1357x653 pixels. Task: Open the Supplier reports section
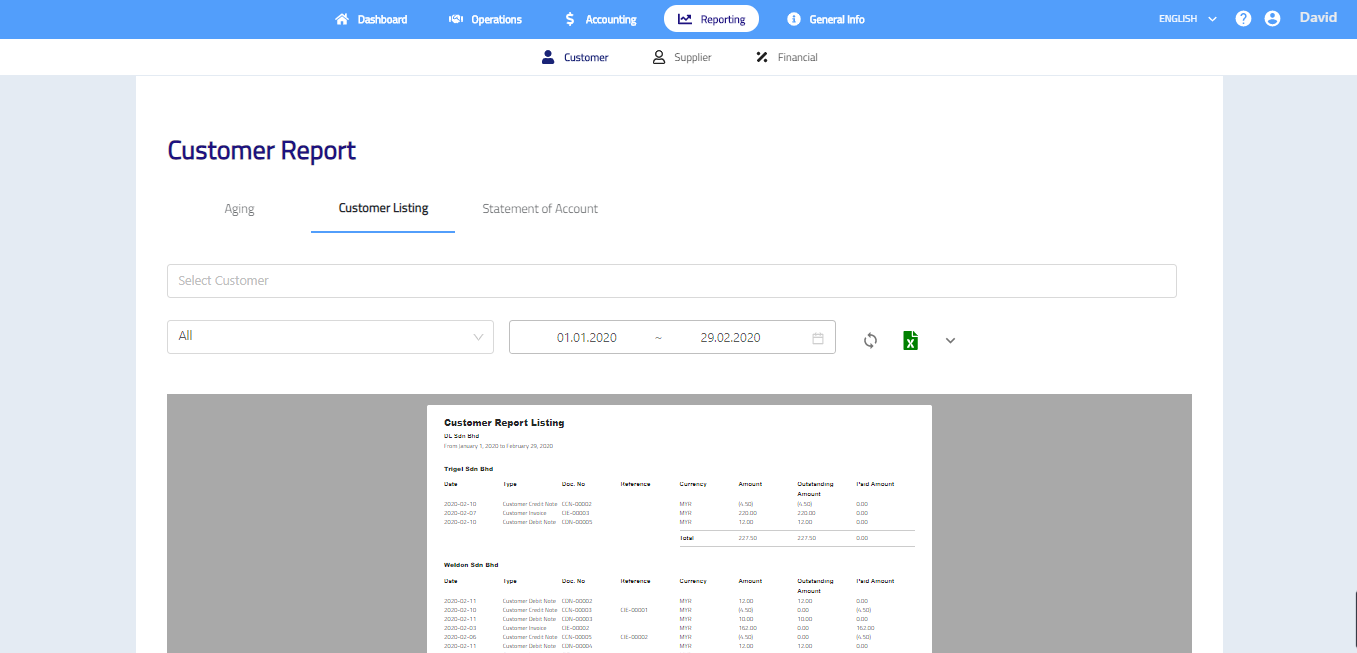point(682,58)
